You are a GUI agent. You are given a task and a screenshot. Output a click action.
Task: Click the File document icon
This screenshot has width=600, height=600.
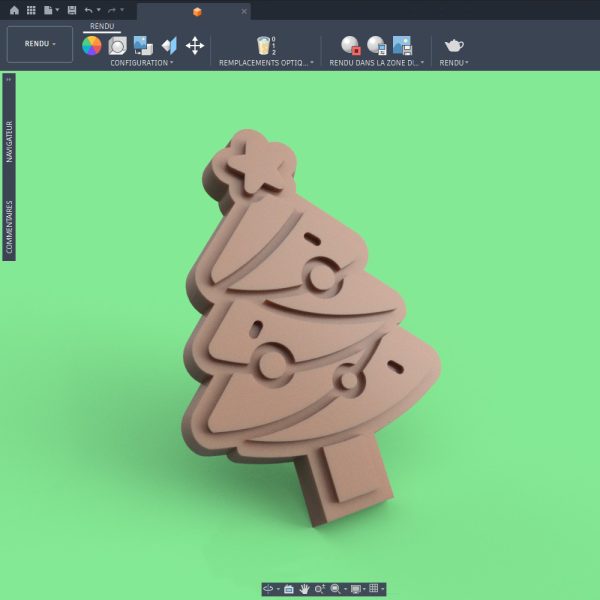(48, 10)
